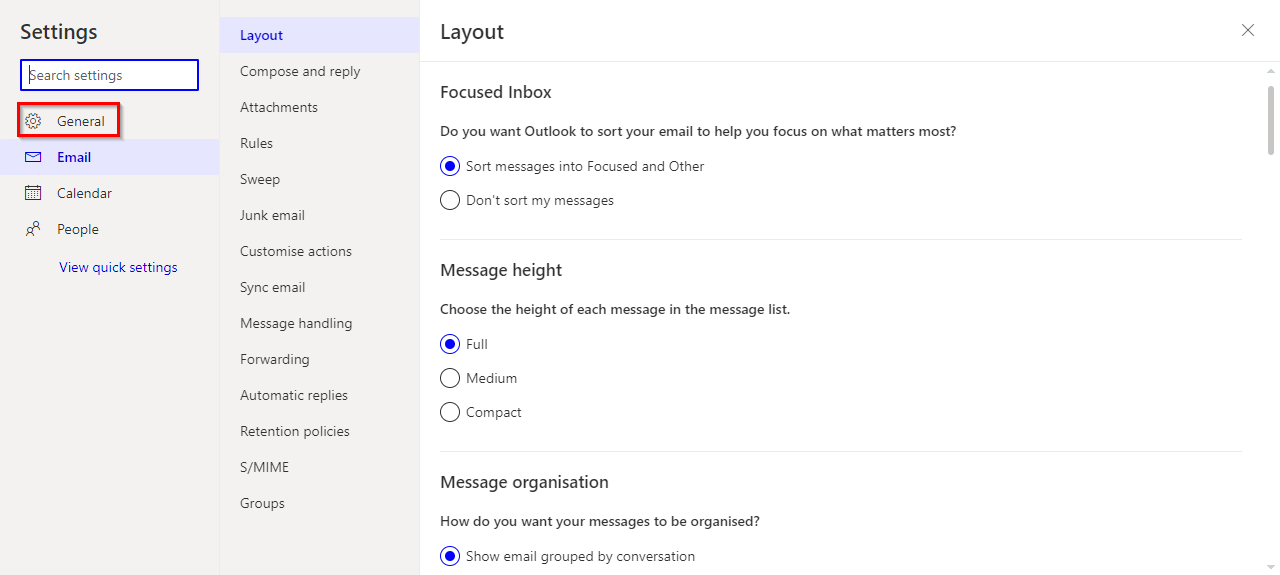Viewport: 1280px width, 575px height.
Task: Close the Settings panel with X
Action: (1248, 30)
